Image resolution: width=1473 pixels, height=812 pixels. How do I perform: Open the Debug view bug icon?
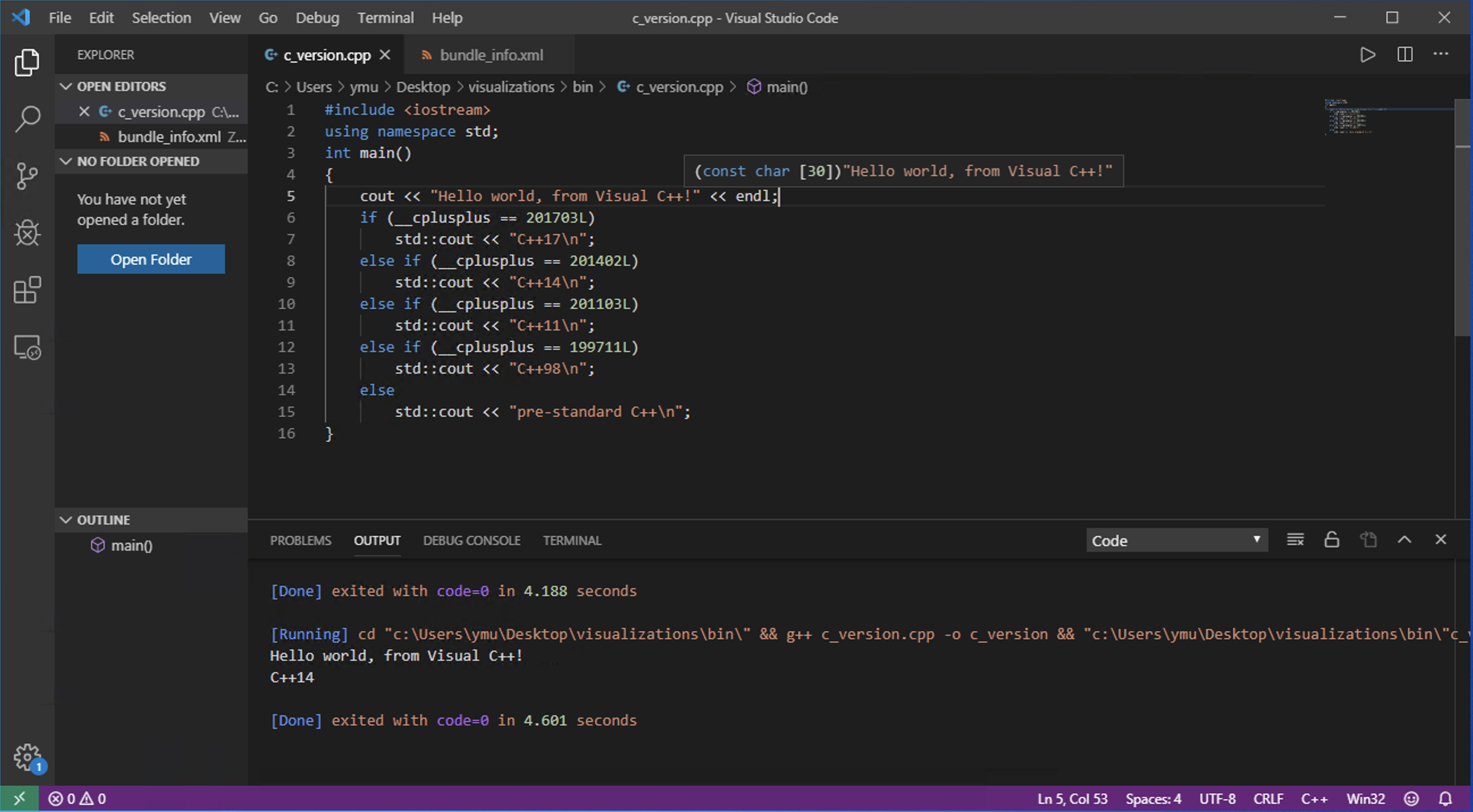[27, 233]
